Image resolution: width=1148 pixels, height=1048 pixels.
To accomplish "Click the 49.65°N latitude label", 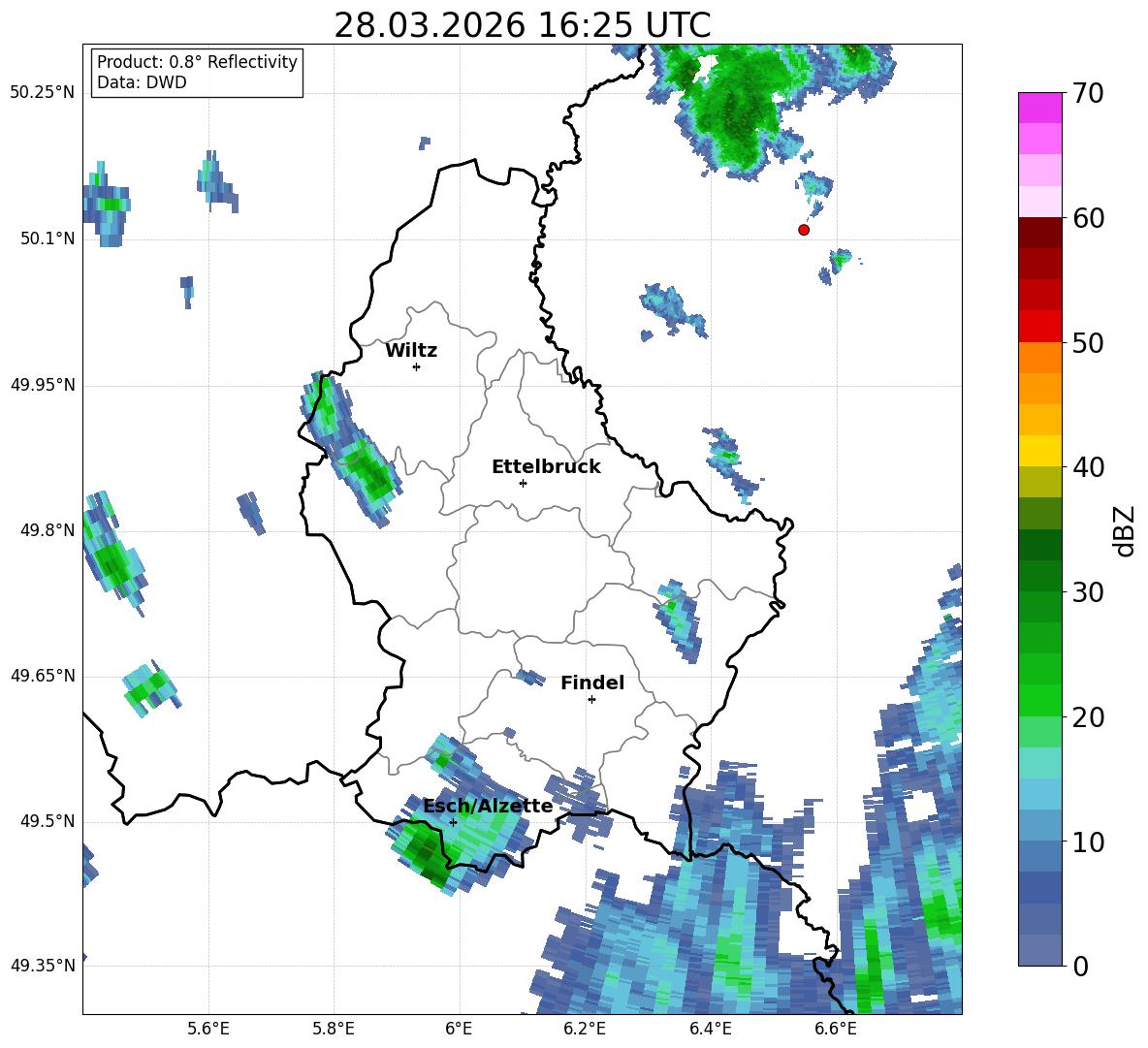I will tap(42, 676).
